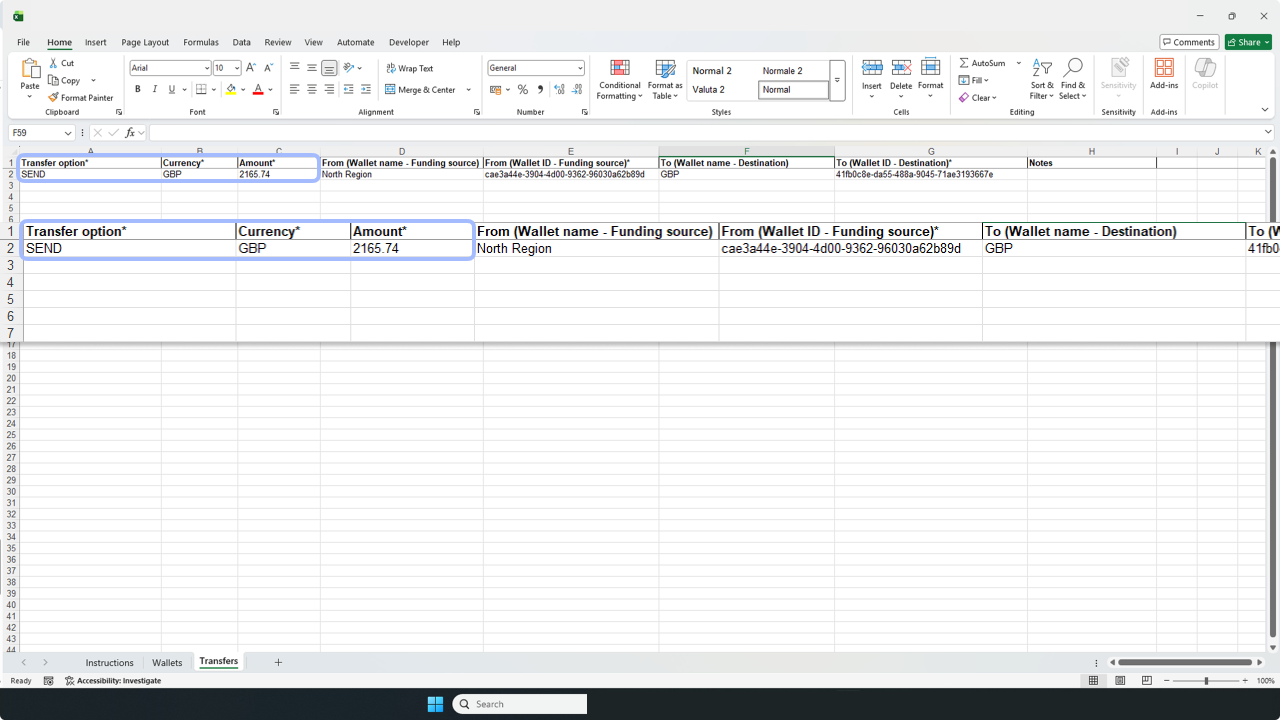Click the Increase Decimal icon

559,90
